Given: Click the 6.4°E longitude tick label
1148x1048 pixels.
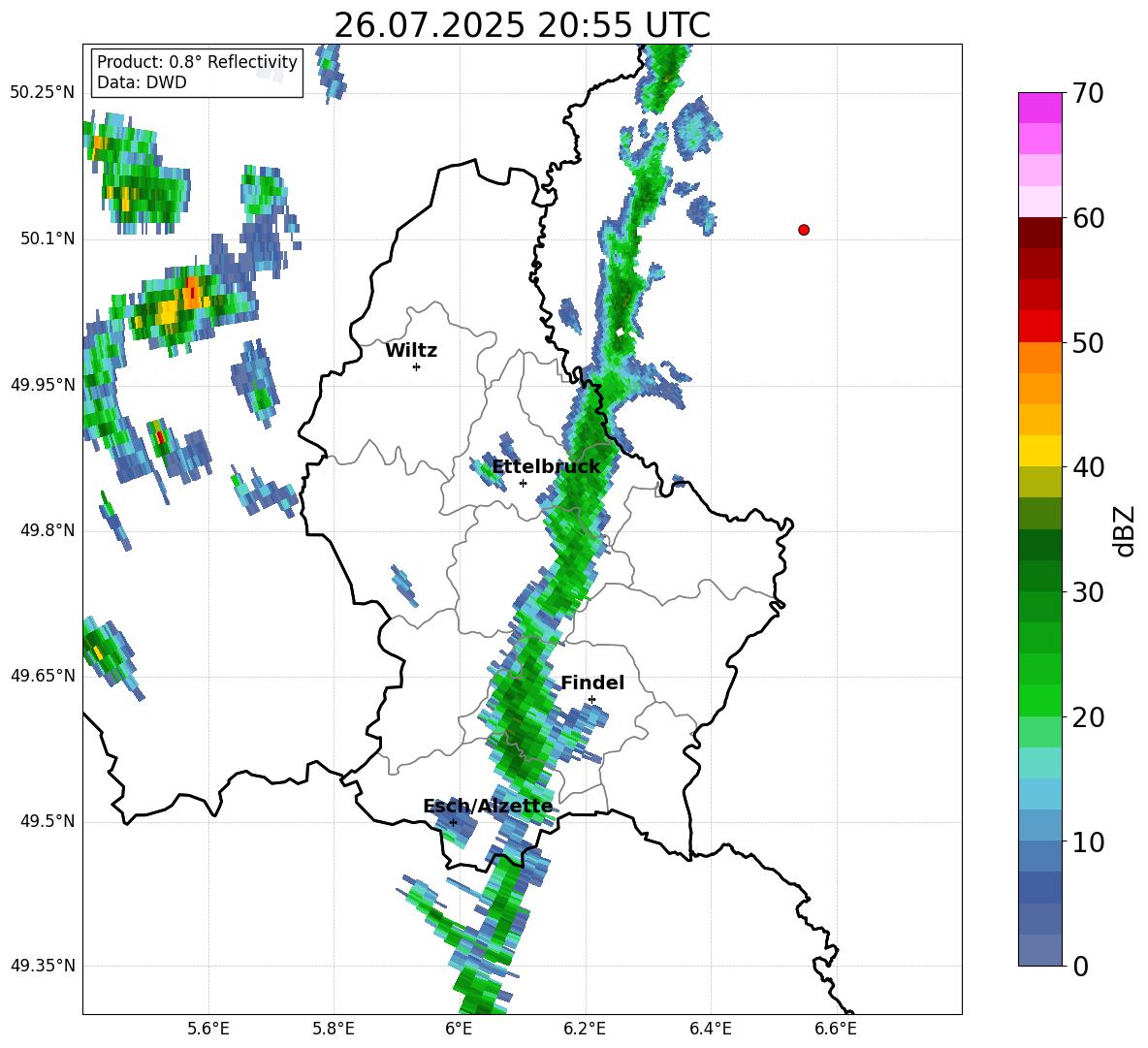Looking at the screenshot, I should (x=710, y=1030).
